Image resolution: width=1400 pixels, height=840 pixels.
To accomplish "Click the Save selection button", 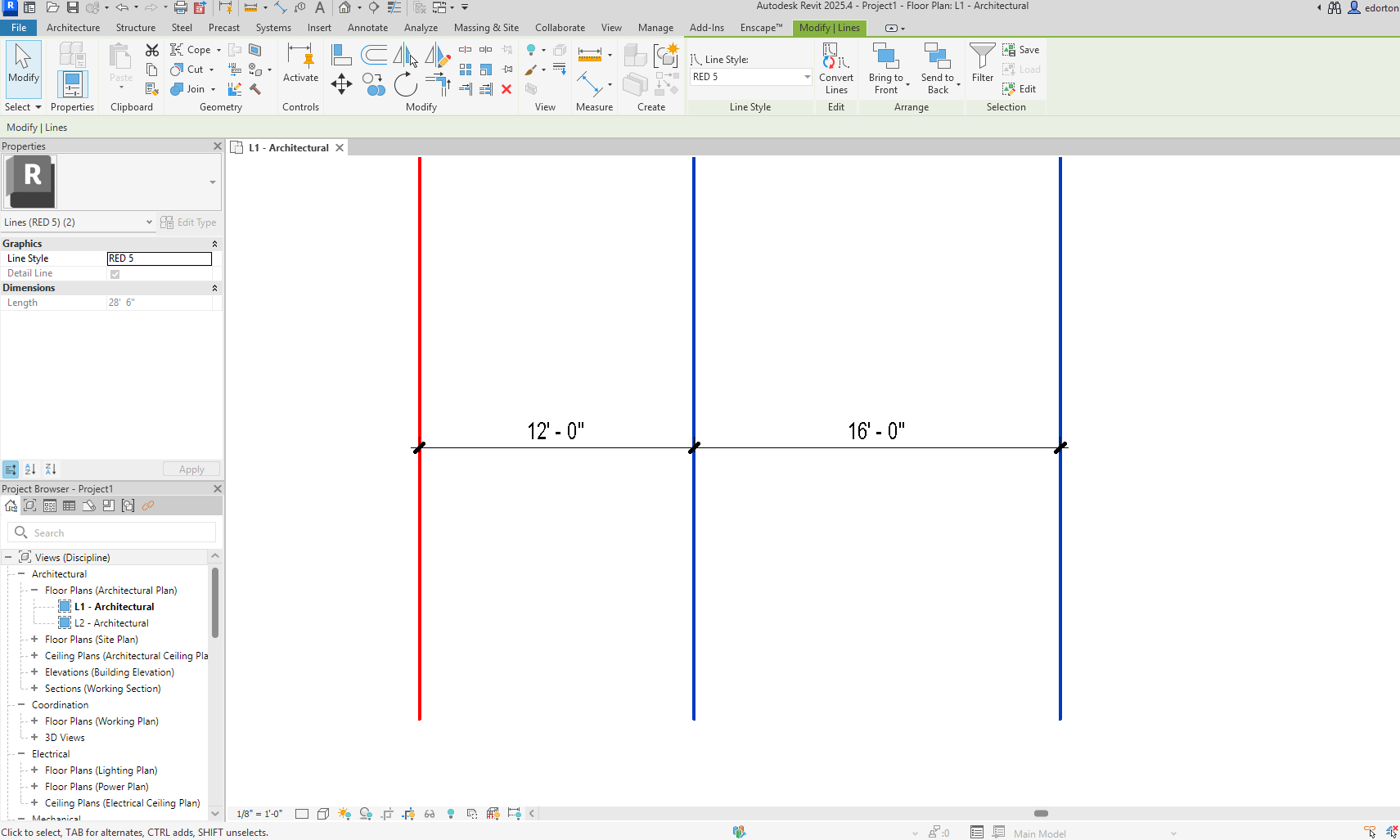I will point(1021,50).
